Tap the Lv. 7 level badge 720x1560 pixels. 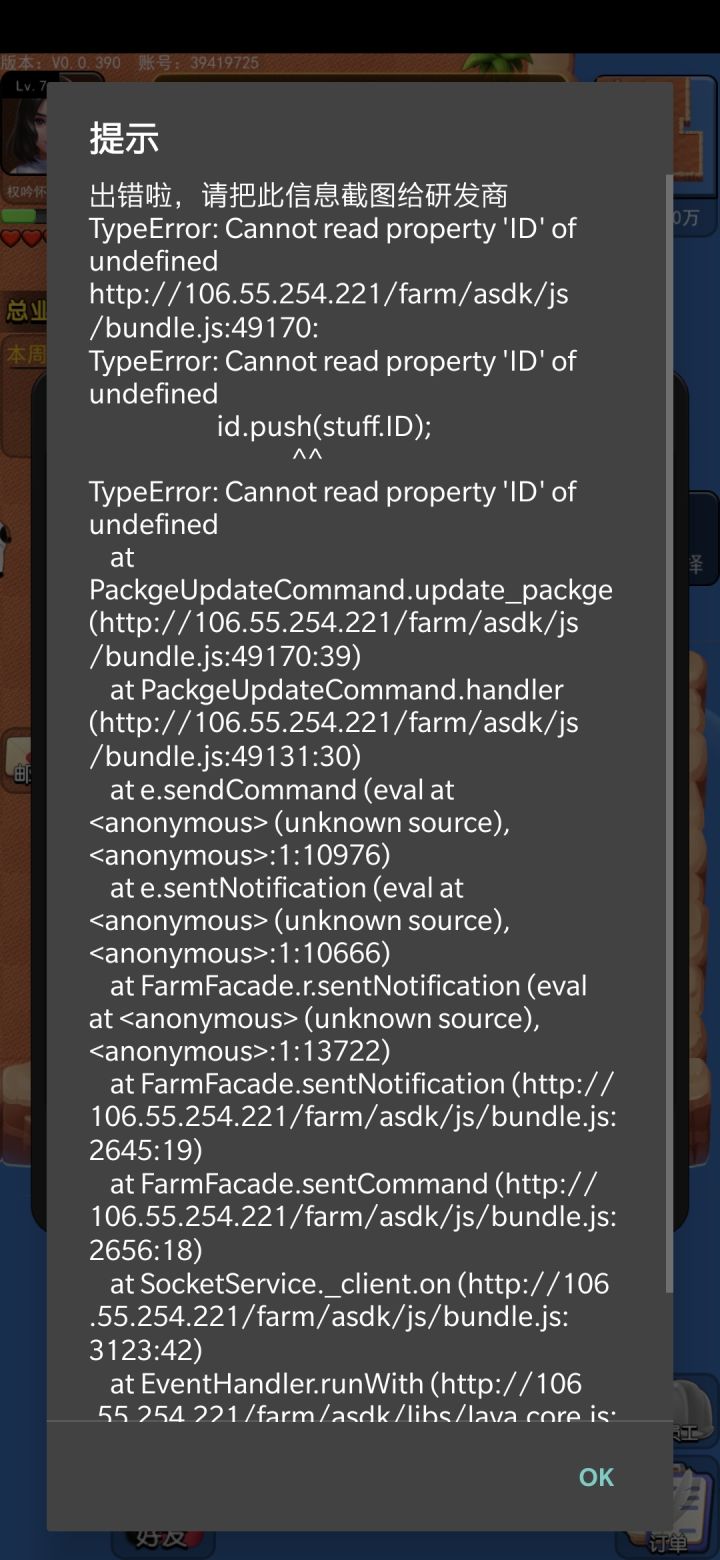[30, 86]
